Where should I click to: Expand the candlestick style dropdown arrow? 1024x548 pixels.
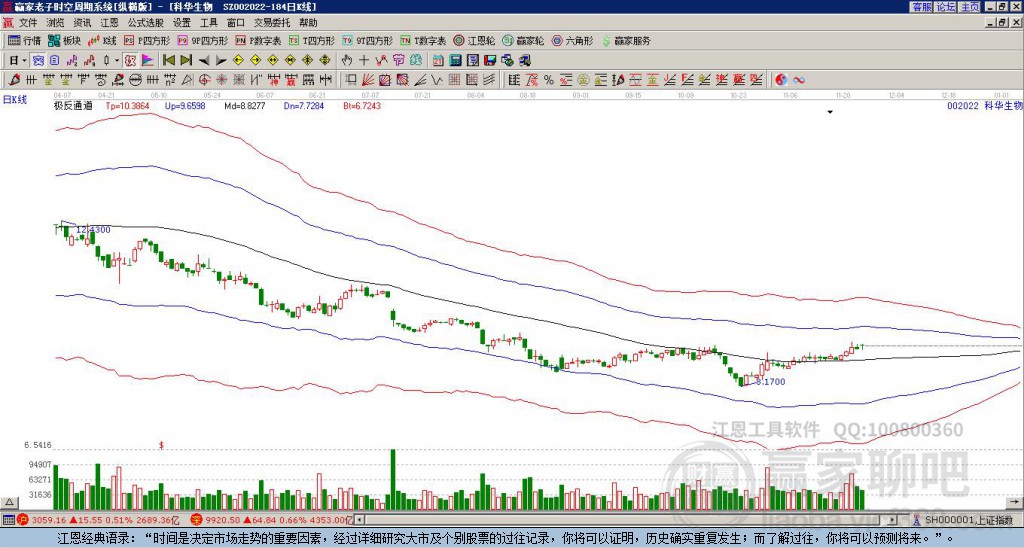(x=117, y=61)
